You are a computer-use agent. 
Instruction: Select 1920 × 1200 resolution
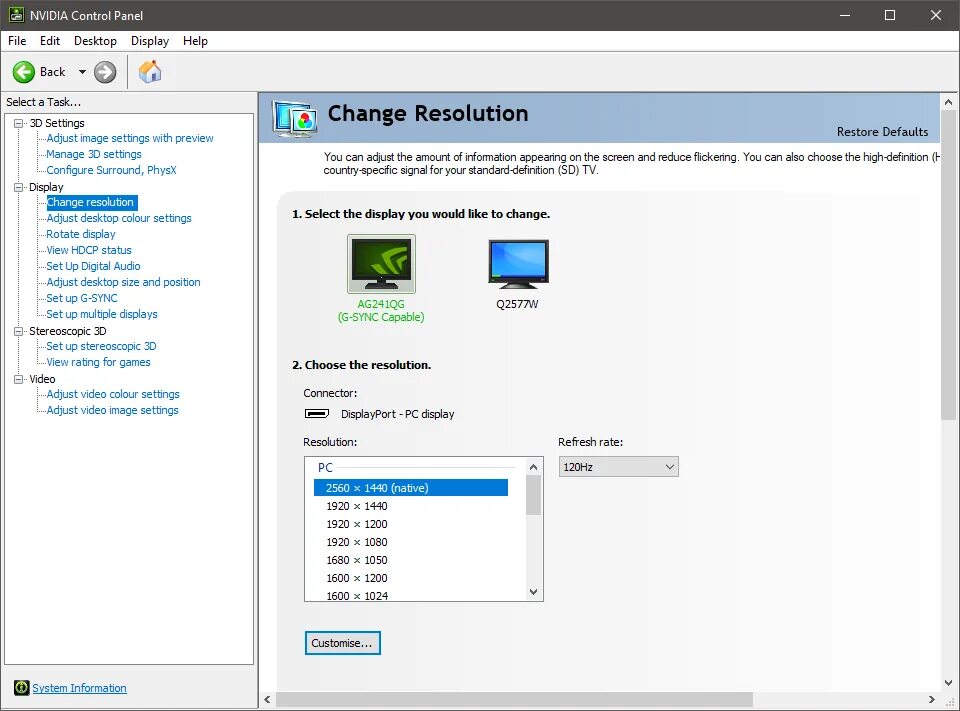tap(357, 524)
